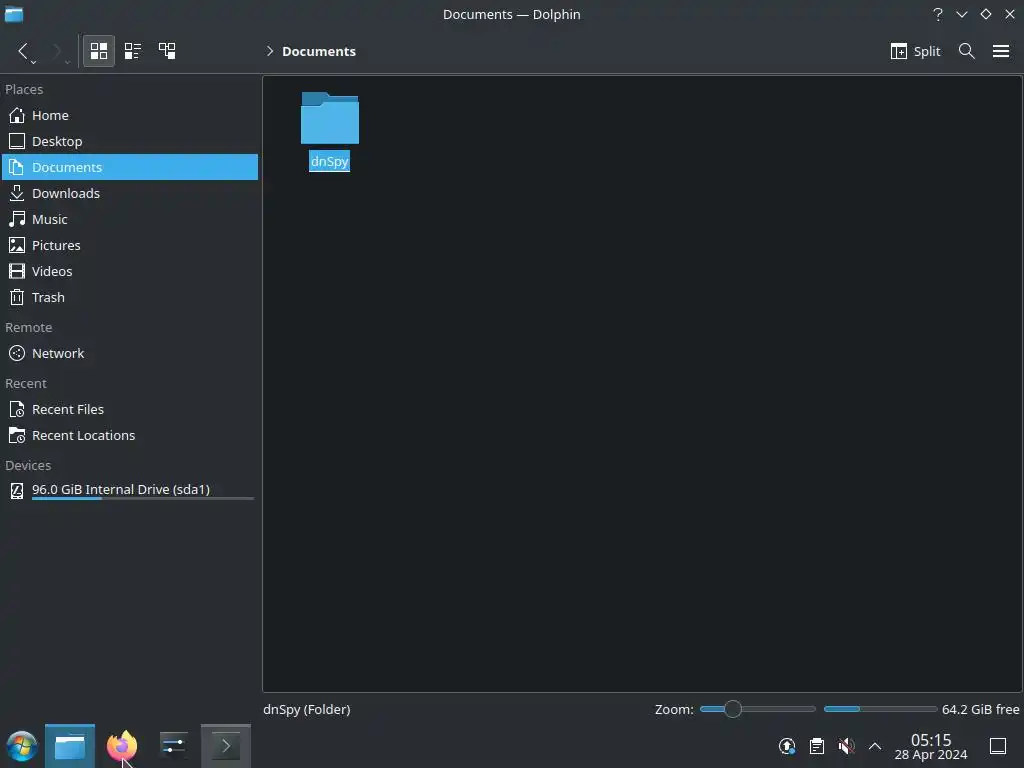Image resolution: width=1024 pixels, height=768 pixels.
Task: Open forward history dropdown arrow
Action: [x=67, y=62]
